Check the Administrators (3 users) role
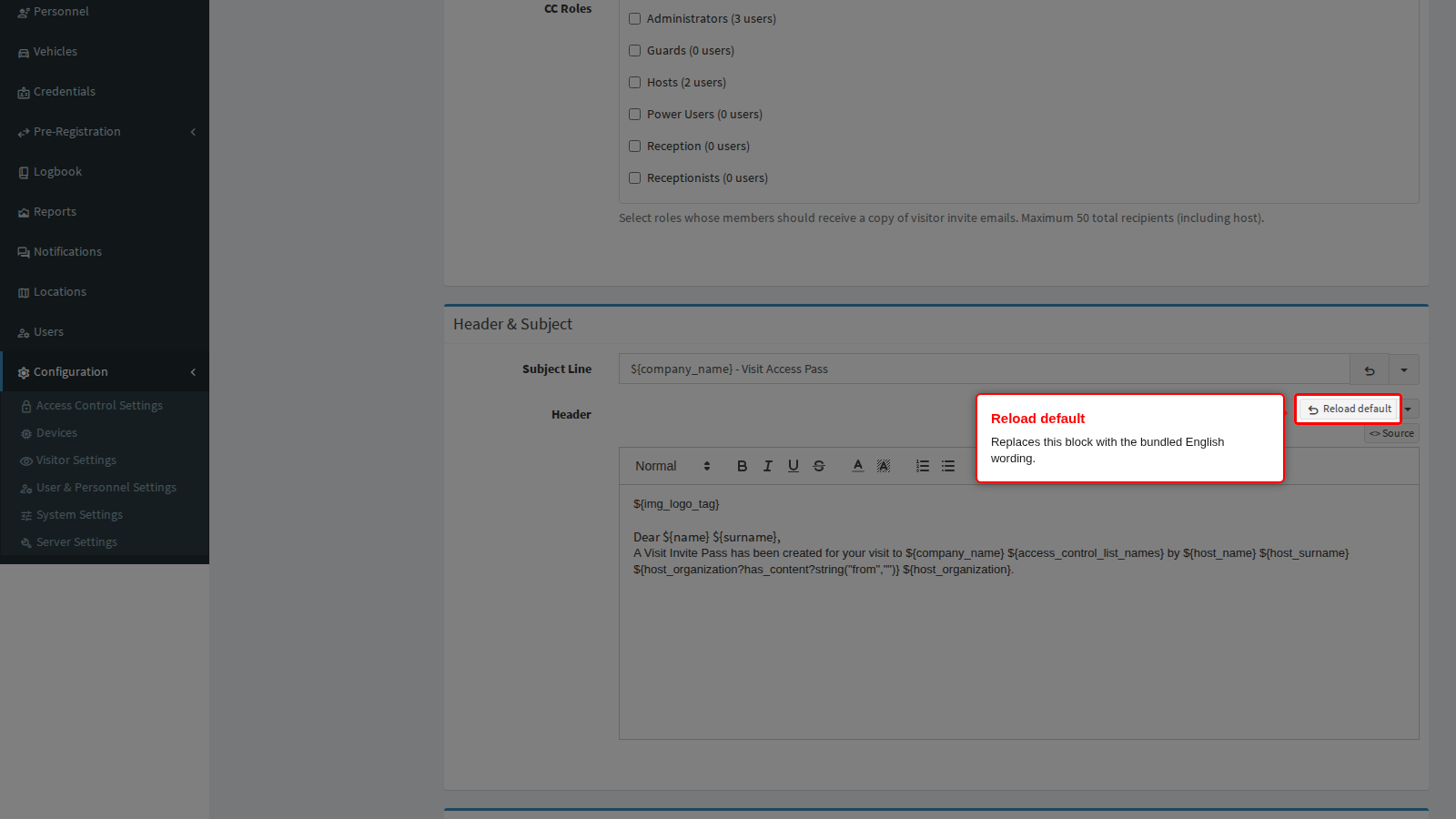Viewport: 1456px width, 819px height. tap(635, 19)
